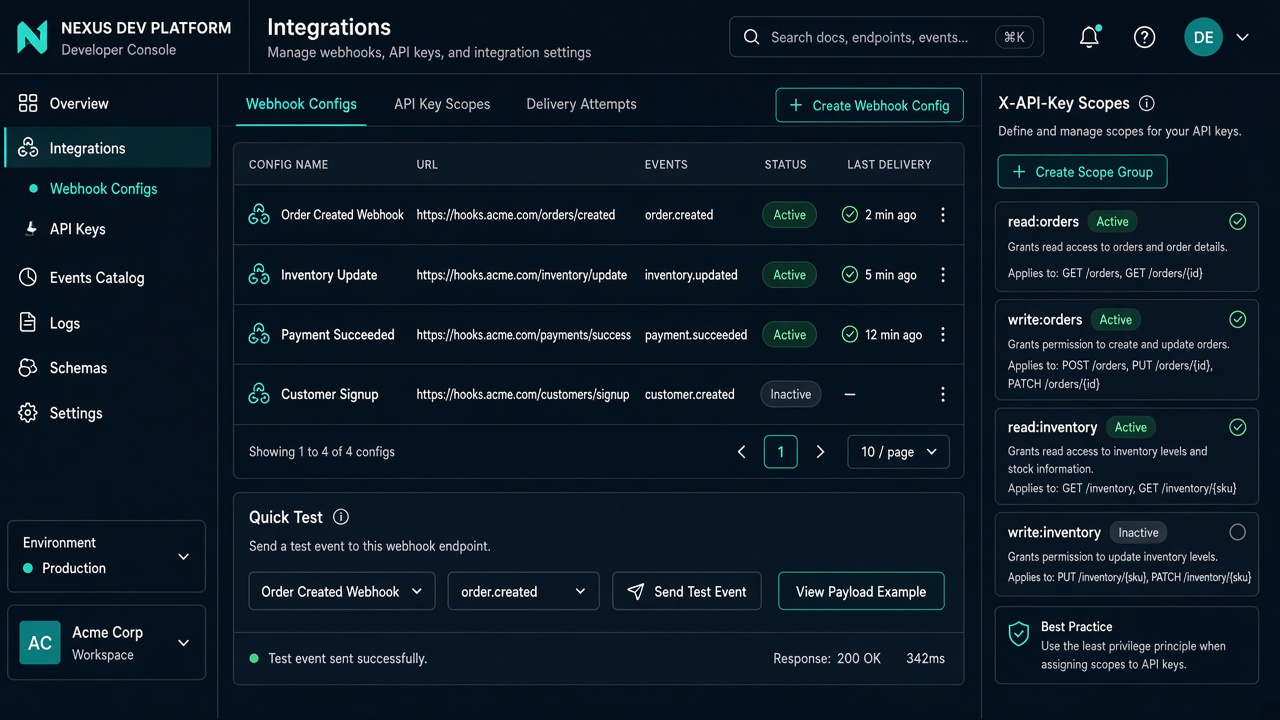Image resolution: width=1280 pixels, height=720 pixels.
Task: Click the info icon beside Quick Test
Action: tap(341, 517)
